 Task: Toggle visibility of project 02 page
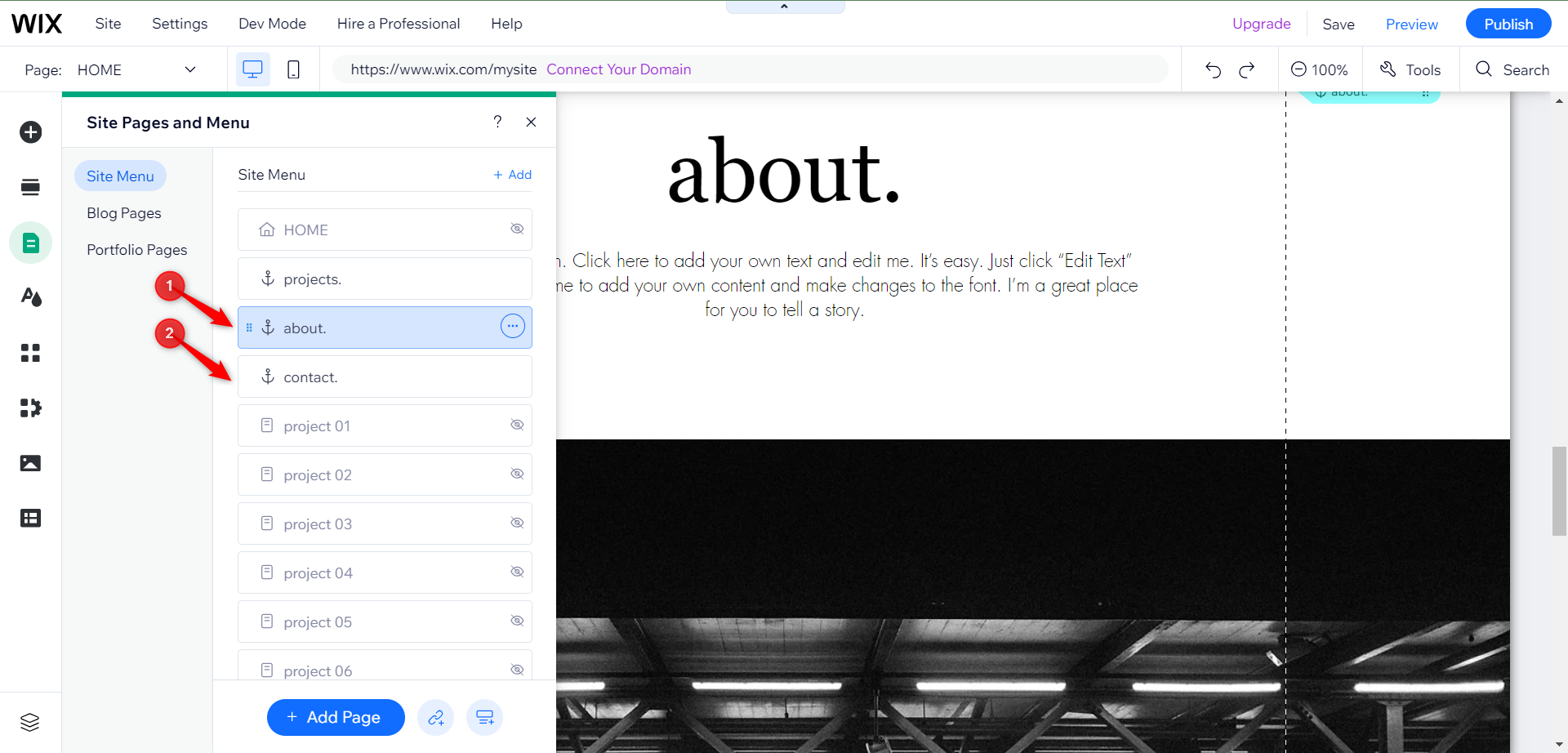[x=517, y=474]
